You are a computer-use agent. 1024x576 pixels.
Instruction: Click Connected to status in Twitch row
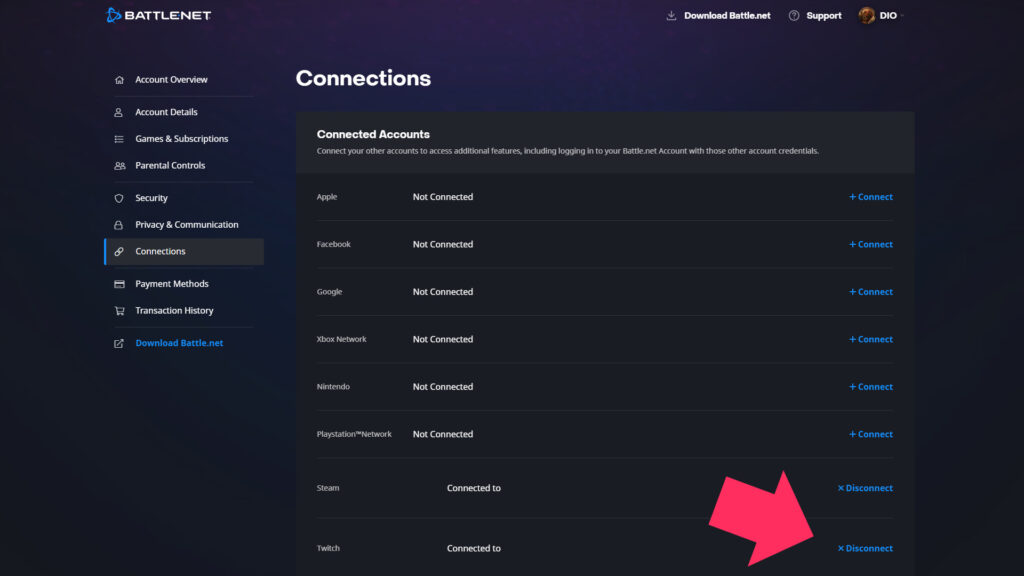tap(473, 549)
